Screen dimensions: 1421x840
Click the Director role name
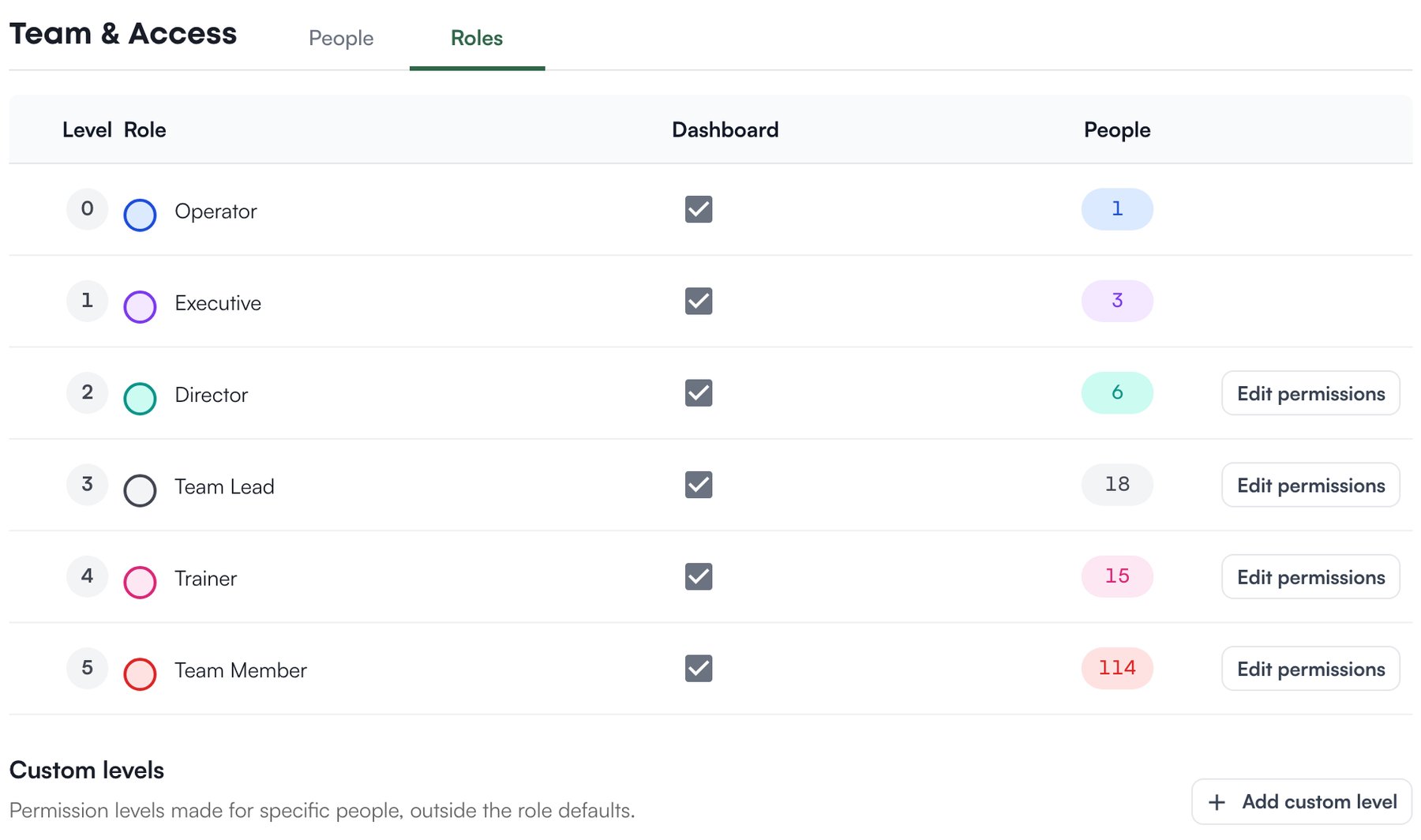212,395
